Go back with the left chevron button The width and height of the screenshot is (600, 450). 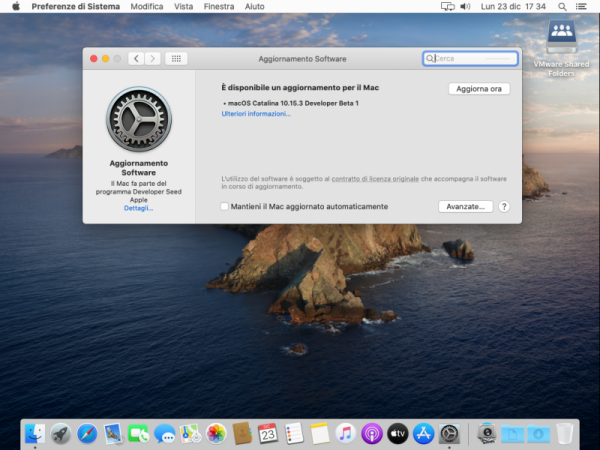(136, 59)
